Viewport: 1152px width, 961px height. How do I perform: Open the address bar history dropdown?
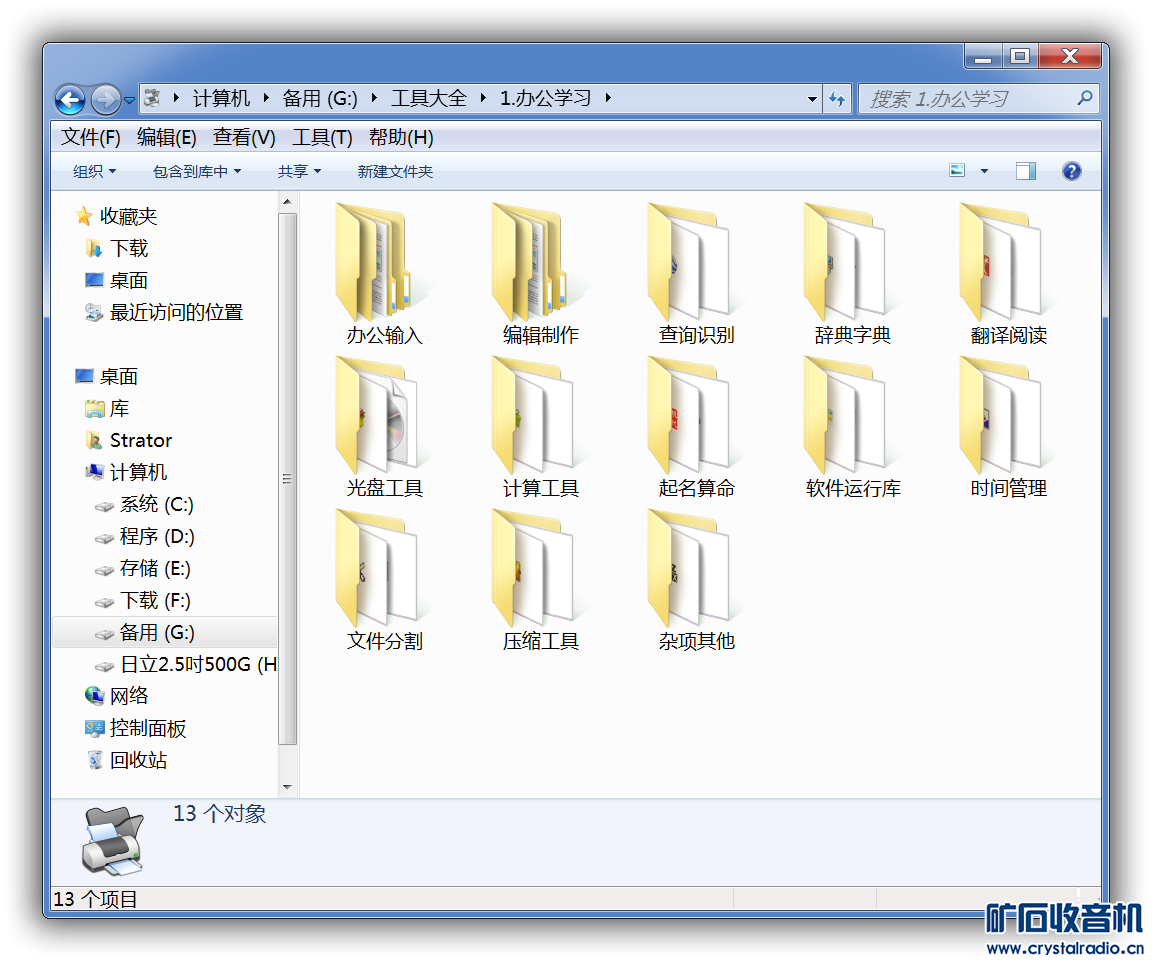coord(812,98)
